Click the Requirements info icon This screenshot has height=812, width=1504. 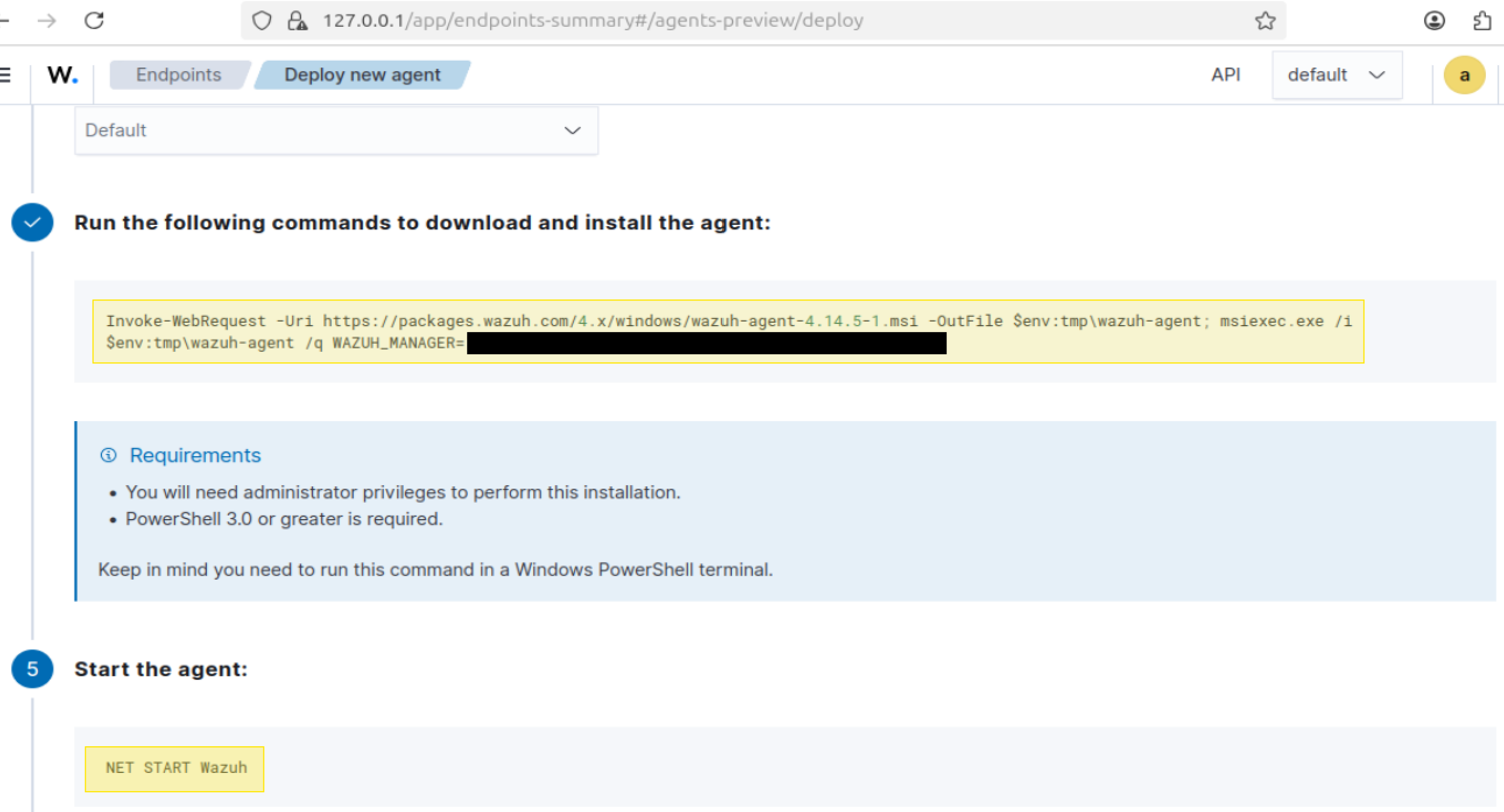(x=108, y=455)
